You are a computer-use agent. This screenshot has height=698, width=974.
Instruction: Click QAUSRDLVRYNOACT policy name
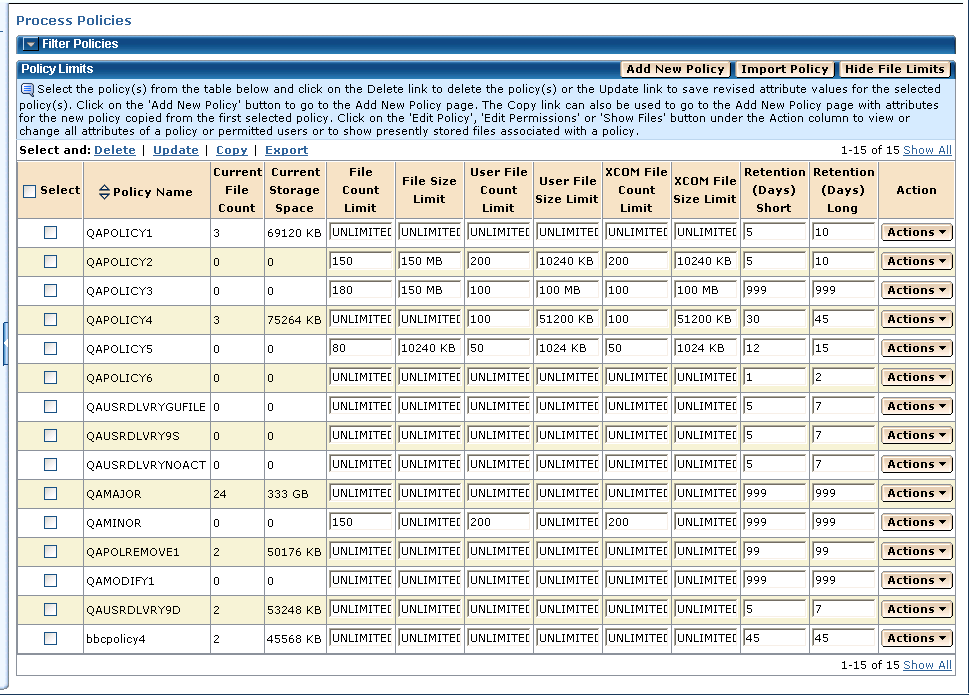point(146,465)
